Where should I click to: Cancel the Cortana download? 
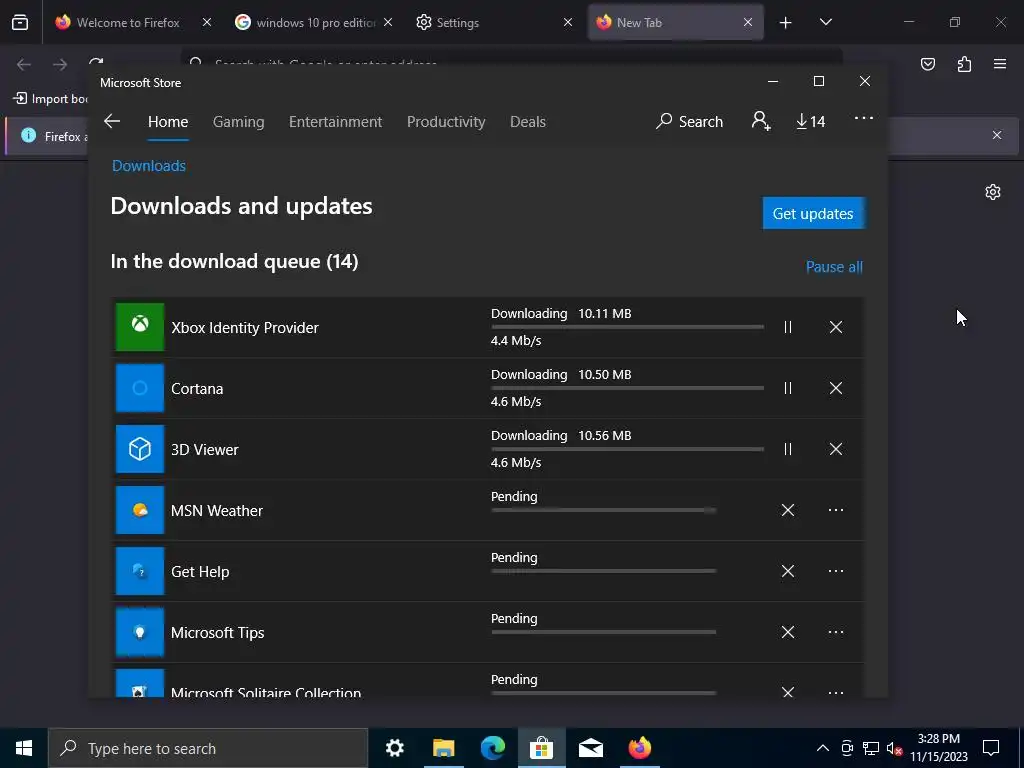tap(835, 388)
